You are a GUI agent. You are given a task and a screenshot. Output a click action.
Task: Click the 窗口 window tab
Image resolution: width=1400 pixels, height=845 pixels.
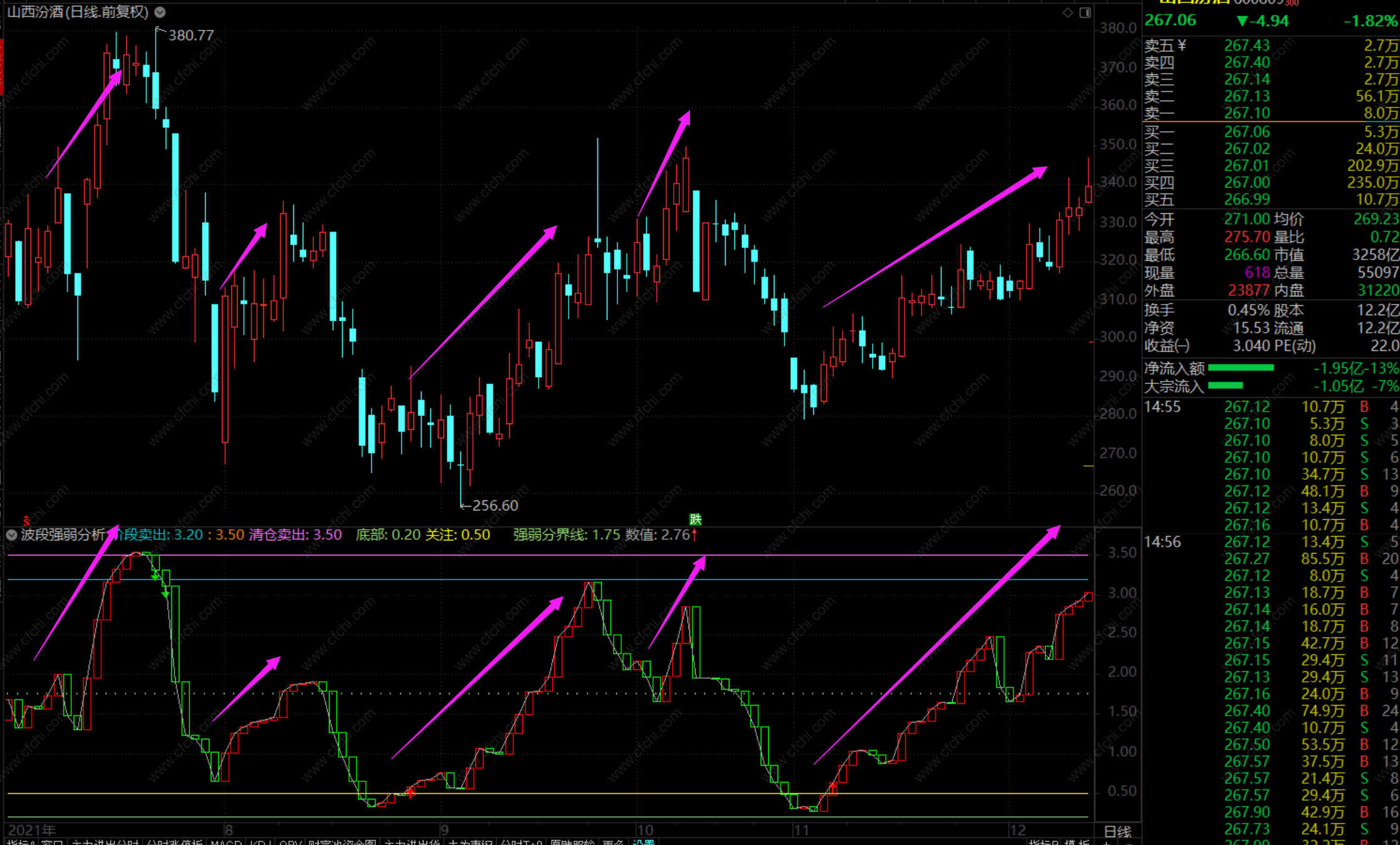[53, 842]
